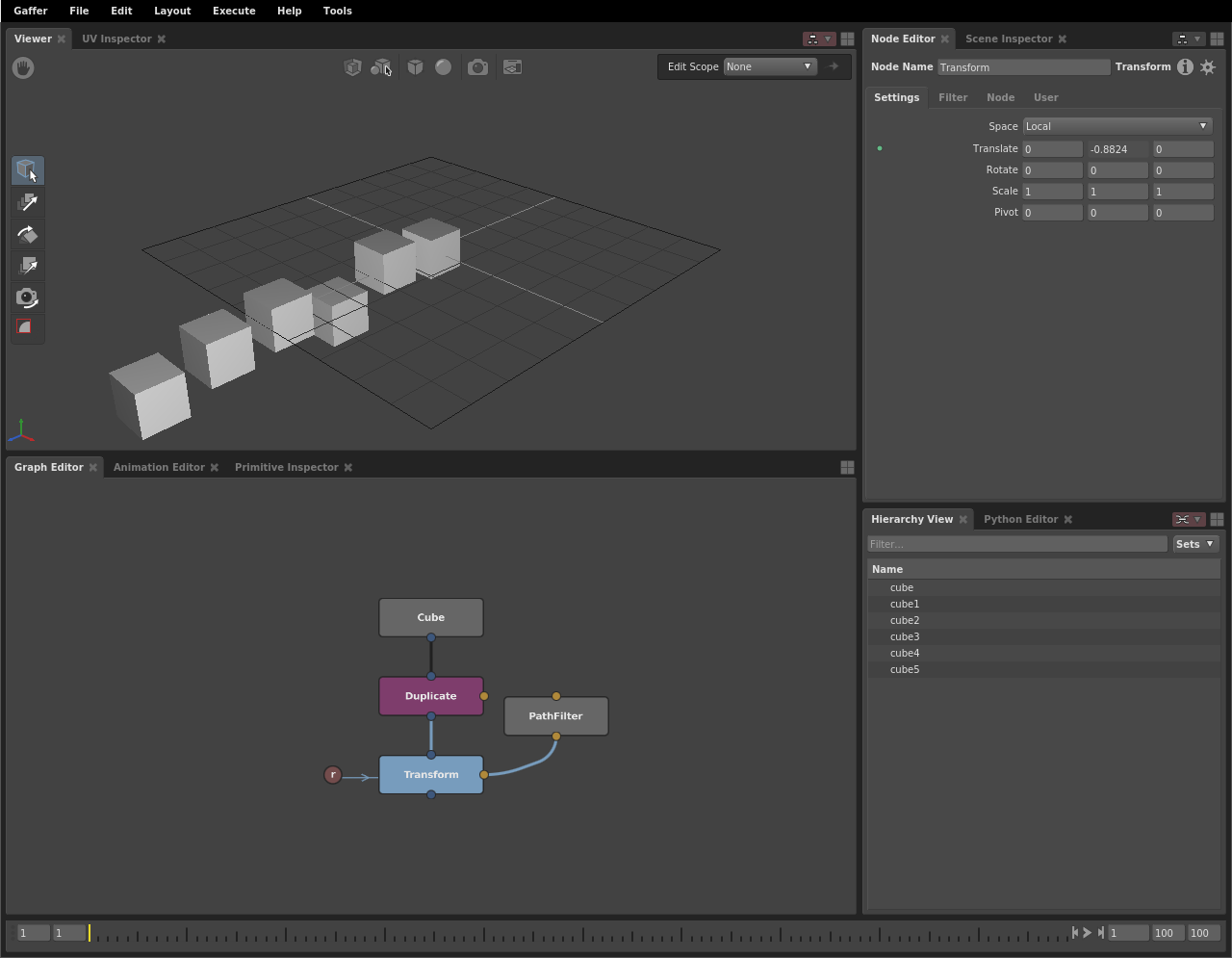The image size is (1232, 958).
Task: Open the Sets dropdown in Hierarchy View
Action: pos(1195,544)
